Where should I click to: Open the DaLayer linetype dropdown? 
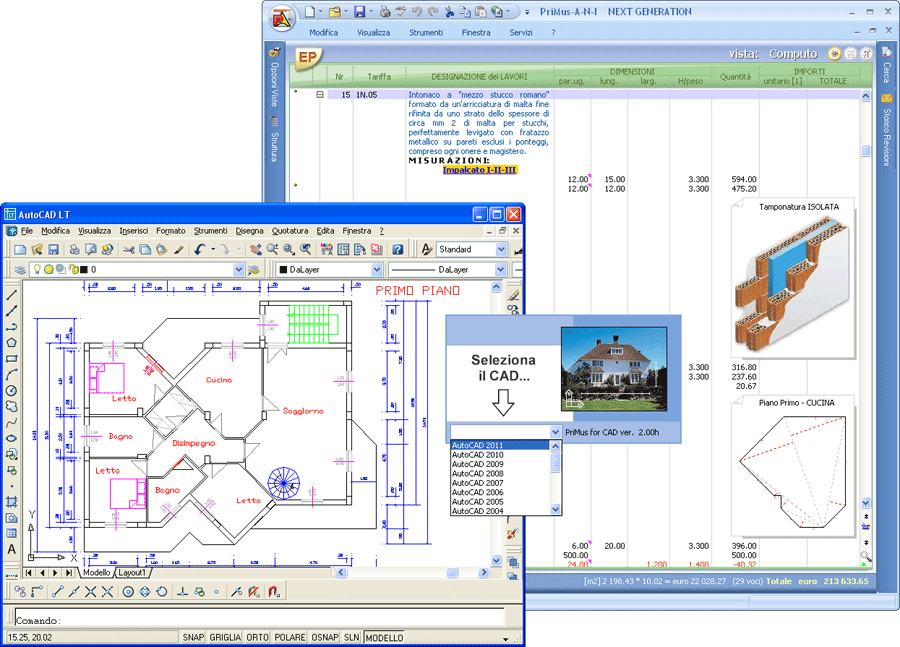click(x=501, y=269)
